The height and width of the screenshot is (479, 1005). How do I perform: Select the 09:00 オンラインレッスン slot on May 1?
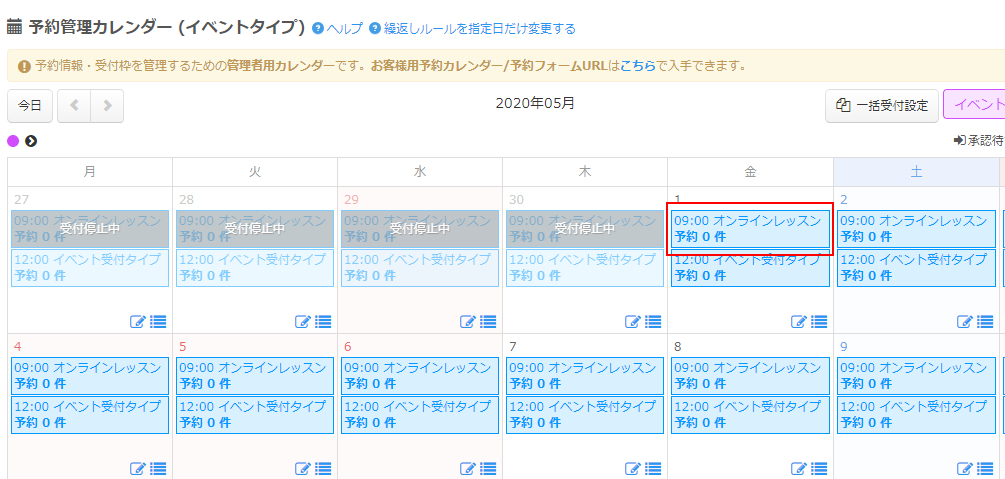click(x=749, y=229)
